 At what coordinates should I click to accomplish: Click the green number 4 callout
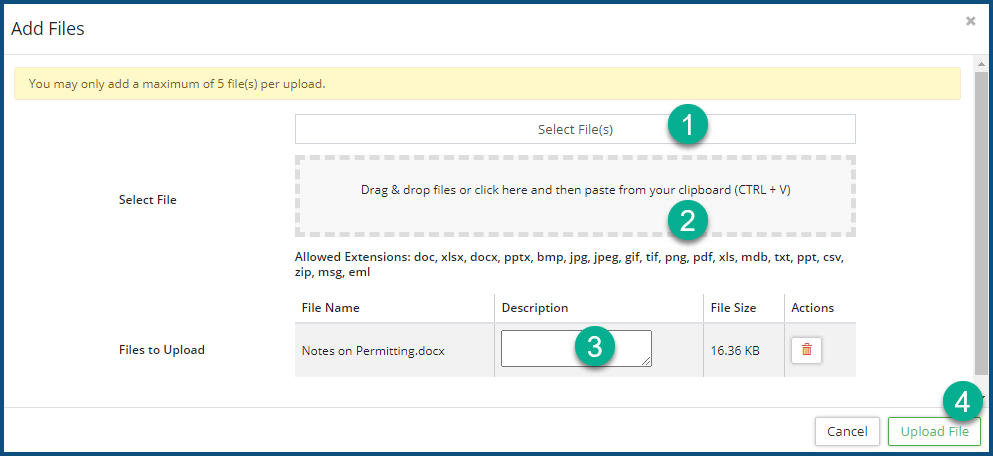(x=961, y=402)
